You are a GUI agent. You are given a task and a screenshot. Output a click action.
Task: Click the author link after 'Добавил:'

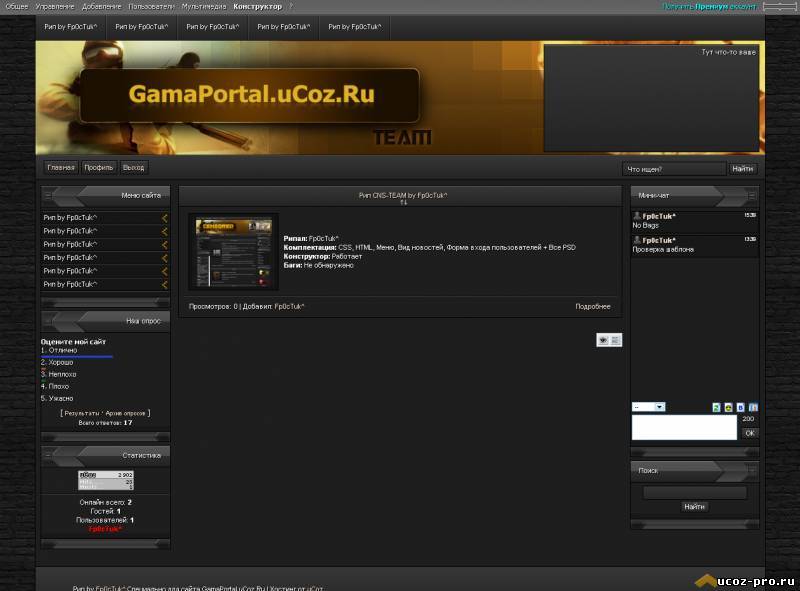[289, 307]
